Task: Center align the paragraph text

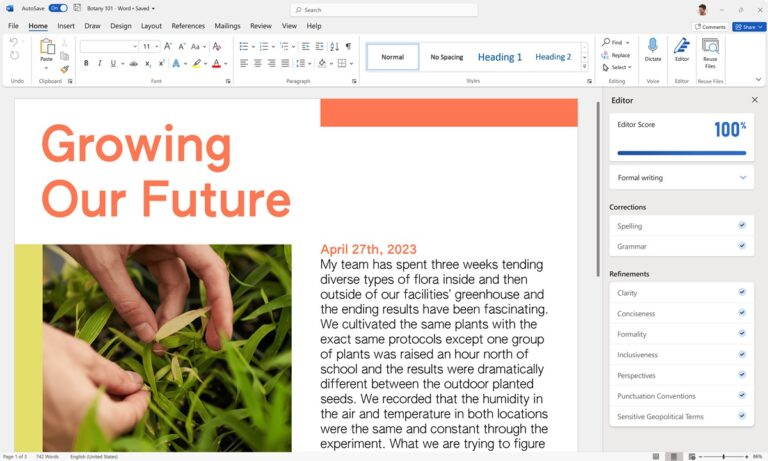Action: 257,63
